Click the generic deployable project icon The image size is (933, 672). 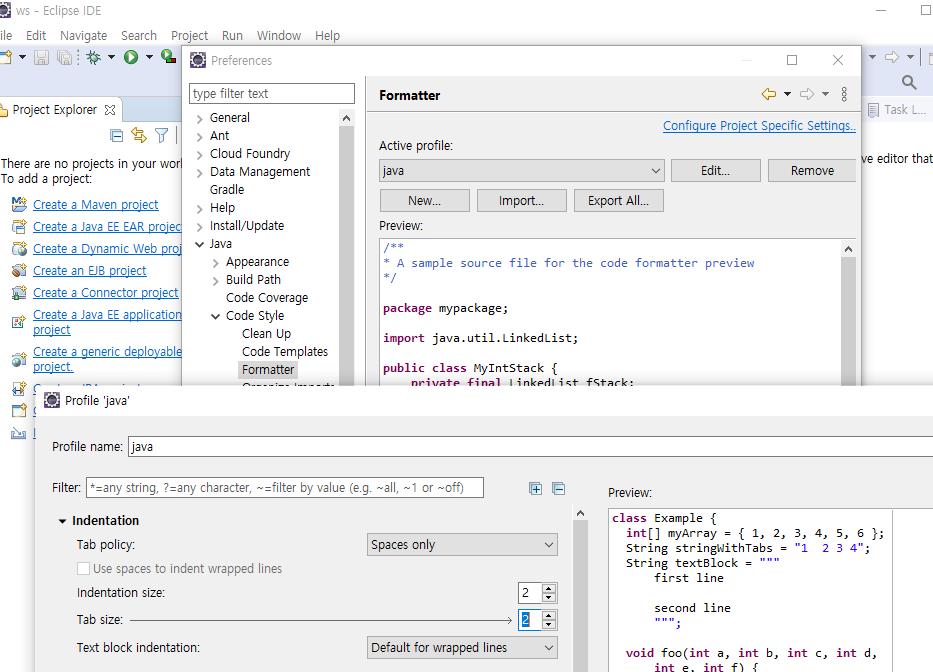(x=19, y=360)
